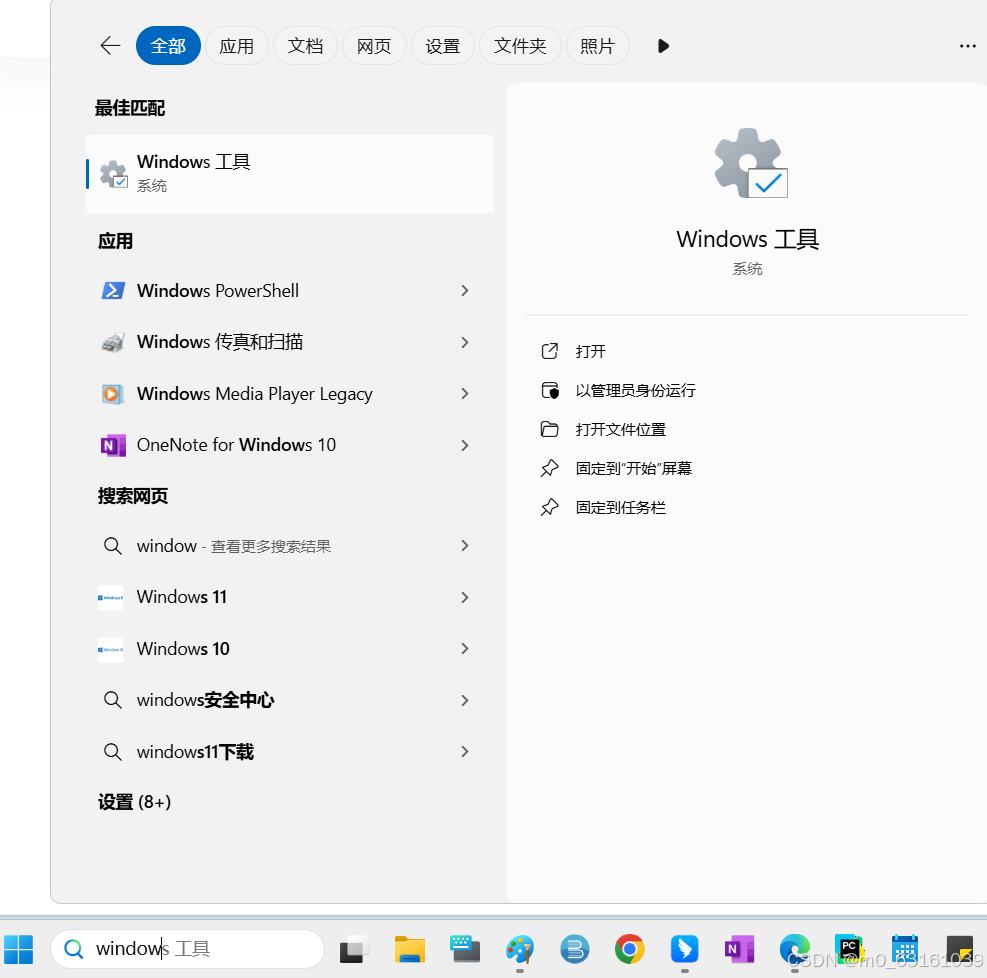Viewport: 987px width, 978px height.
Task: Open the keyboard app on the taskbar
Action: click(x=465, y=949)
